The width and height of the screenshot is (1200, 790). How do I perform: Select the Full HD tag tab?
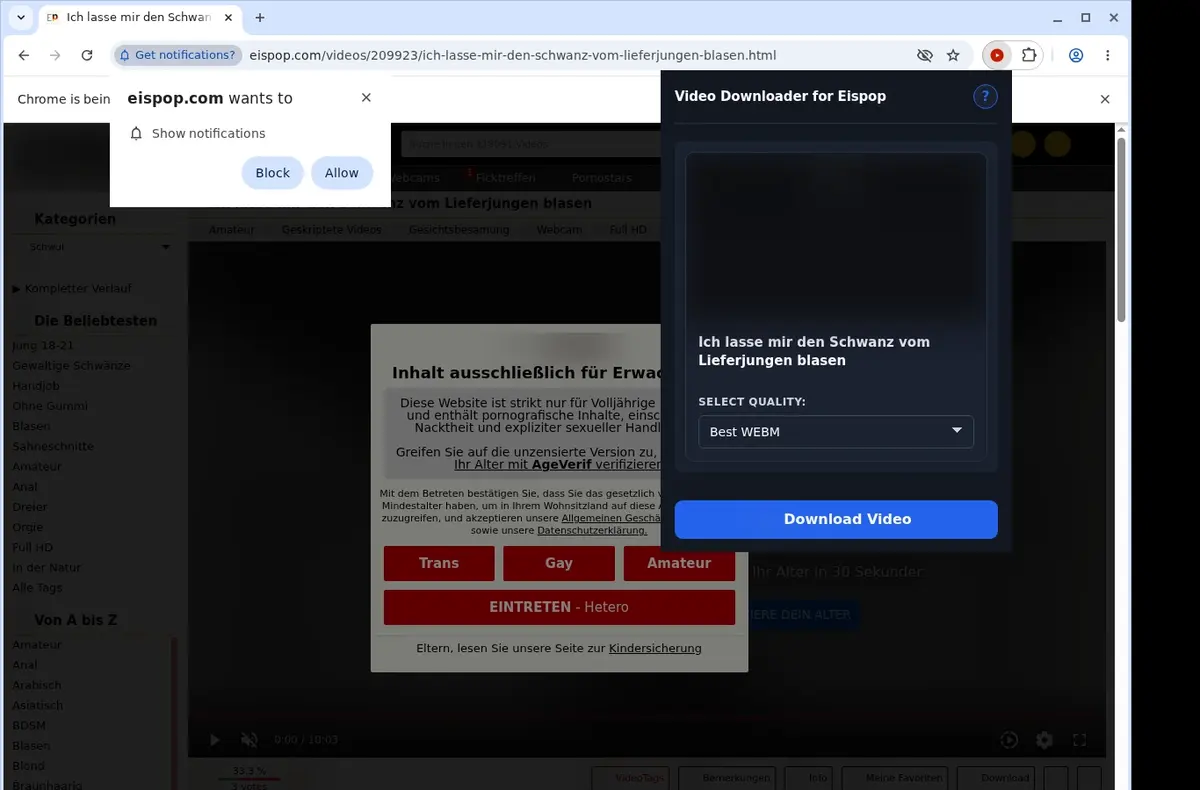(628, 229)
